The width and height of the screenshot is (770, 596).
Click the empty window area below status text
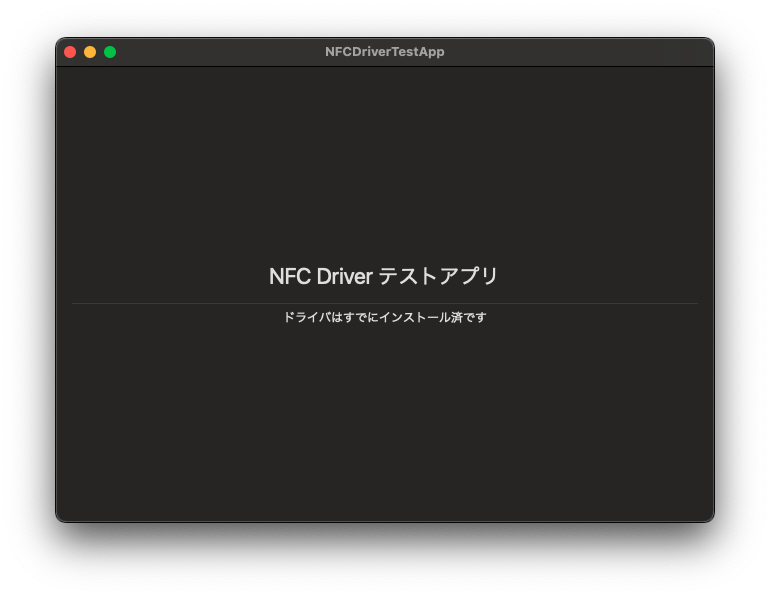[384, 420]
